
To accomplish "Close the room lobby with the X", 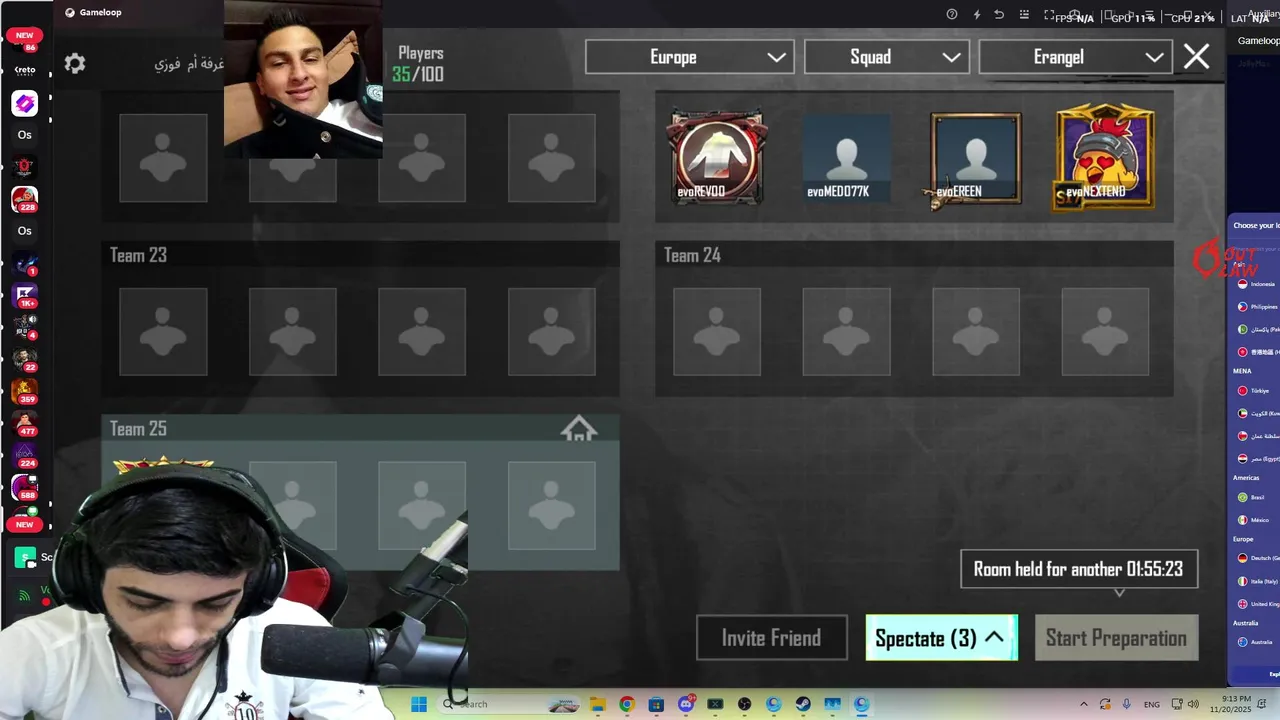I will tap(1196, 57).
